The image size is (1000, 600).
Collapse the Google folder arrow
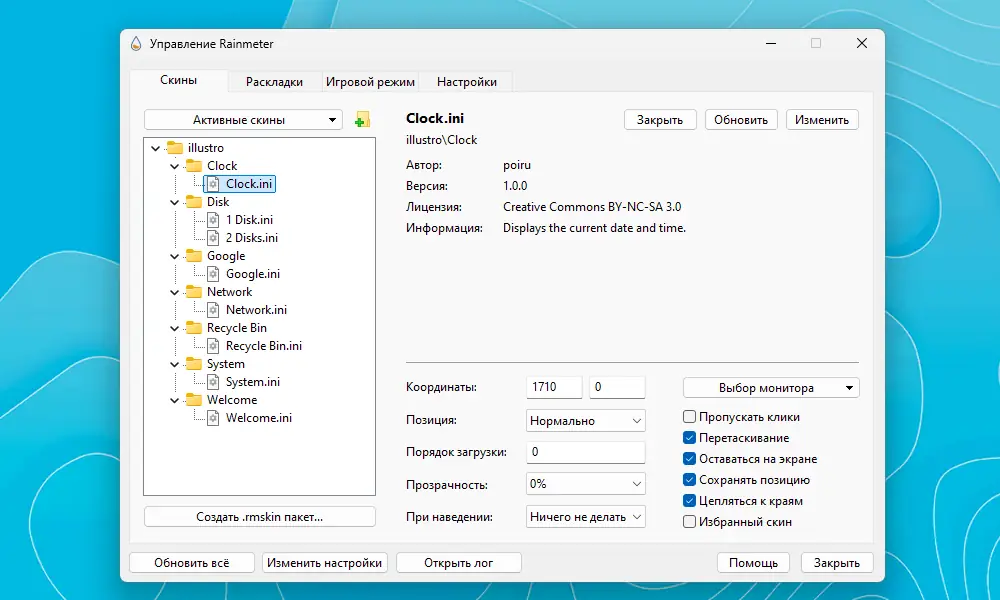[x=175, y=256]
